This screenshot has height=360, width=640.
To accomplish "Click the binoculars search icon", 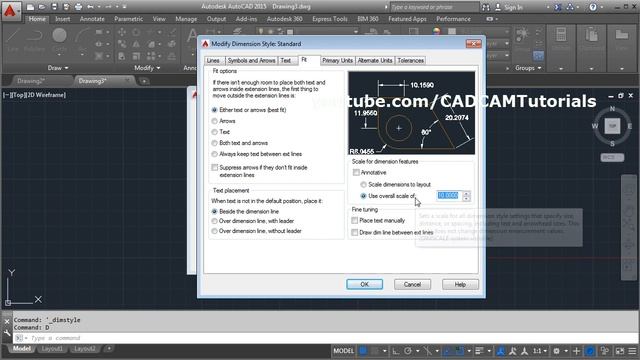I will (486, 7).
